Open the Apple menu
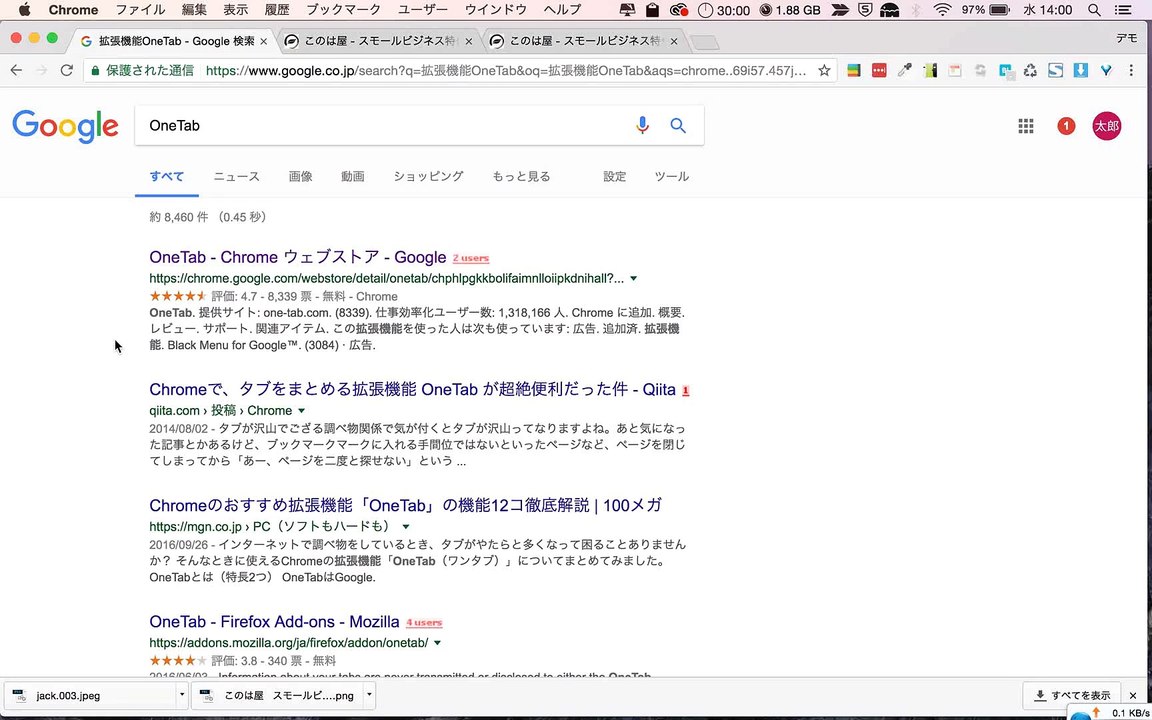Screen dimensions: 1152x720 pos(24,10)
